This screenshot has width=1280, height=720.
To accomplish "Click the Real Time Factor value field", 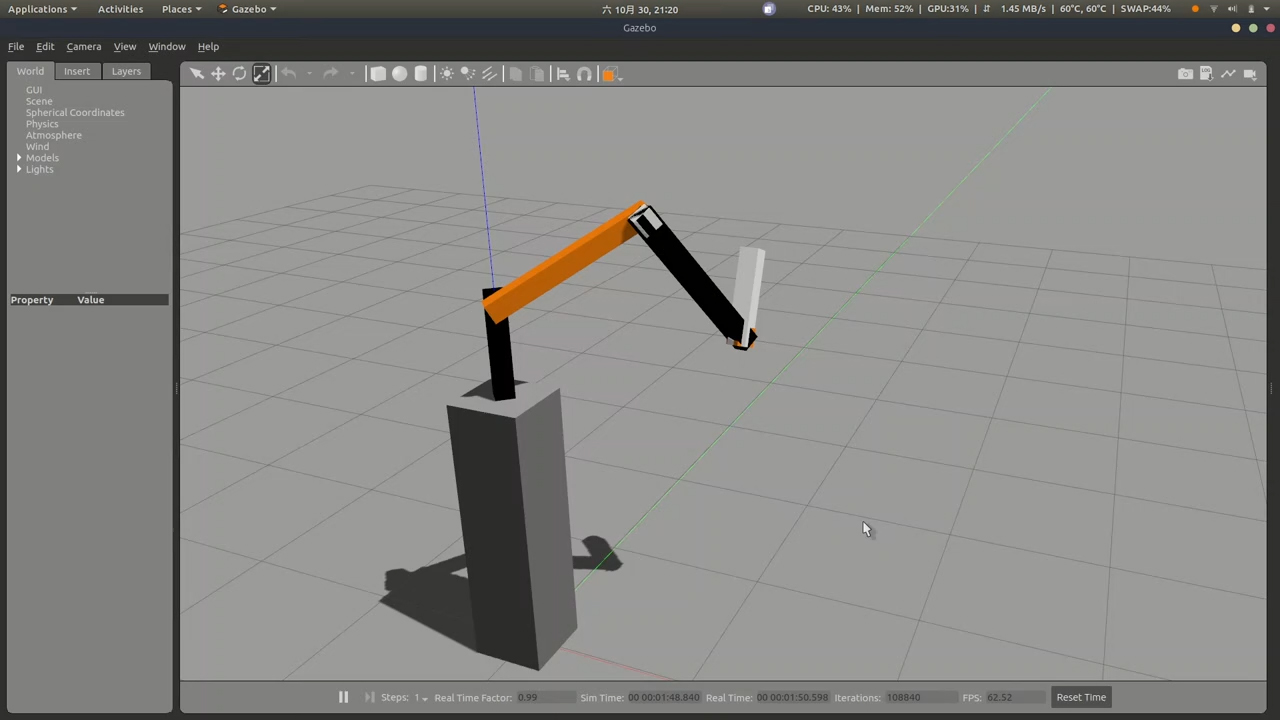I will pos(546,697).
